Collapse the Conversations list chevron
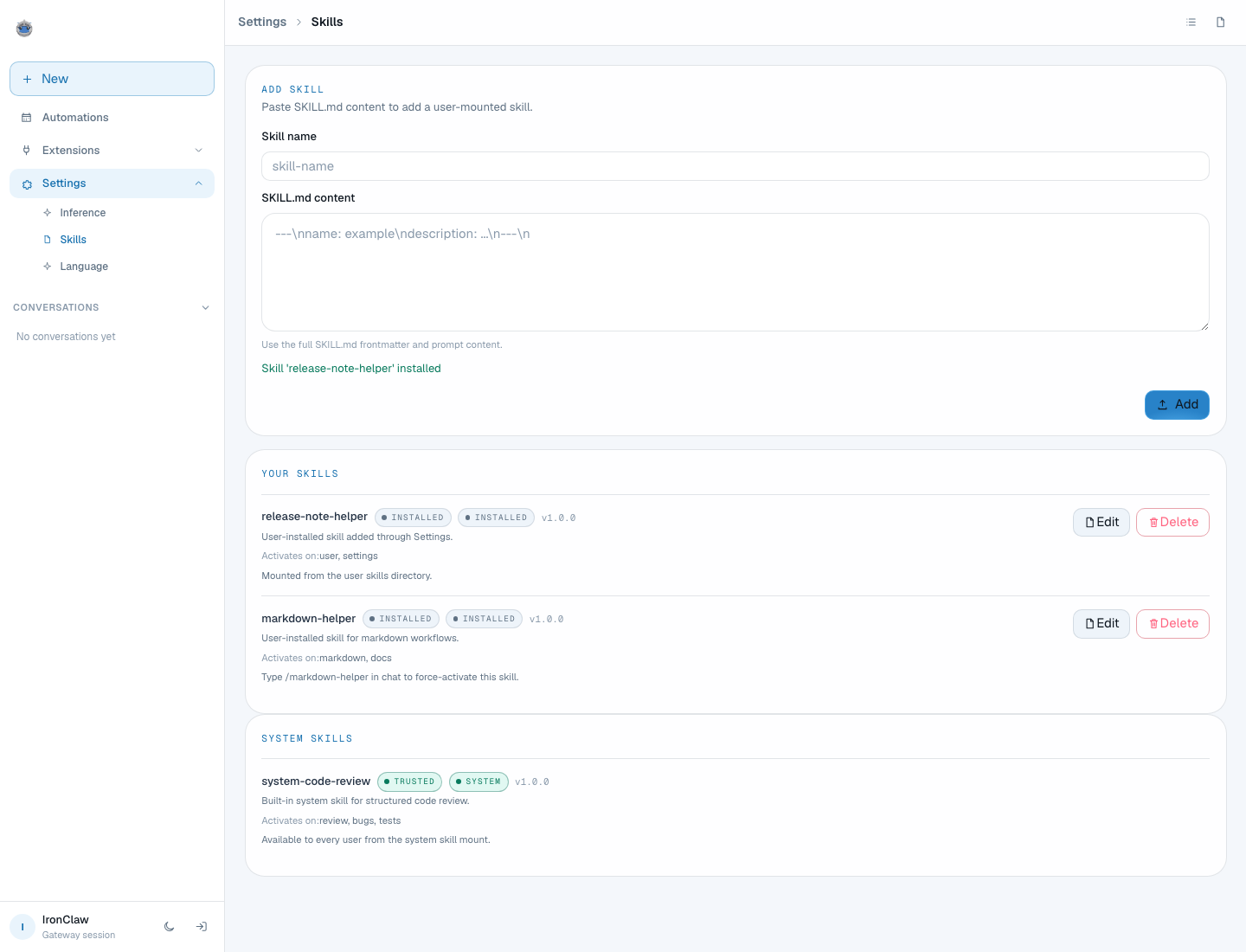The image size is (1246, 952). pos(206,308)
